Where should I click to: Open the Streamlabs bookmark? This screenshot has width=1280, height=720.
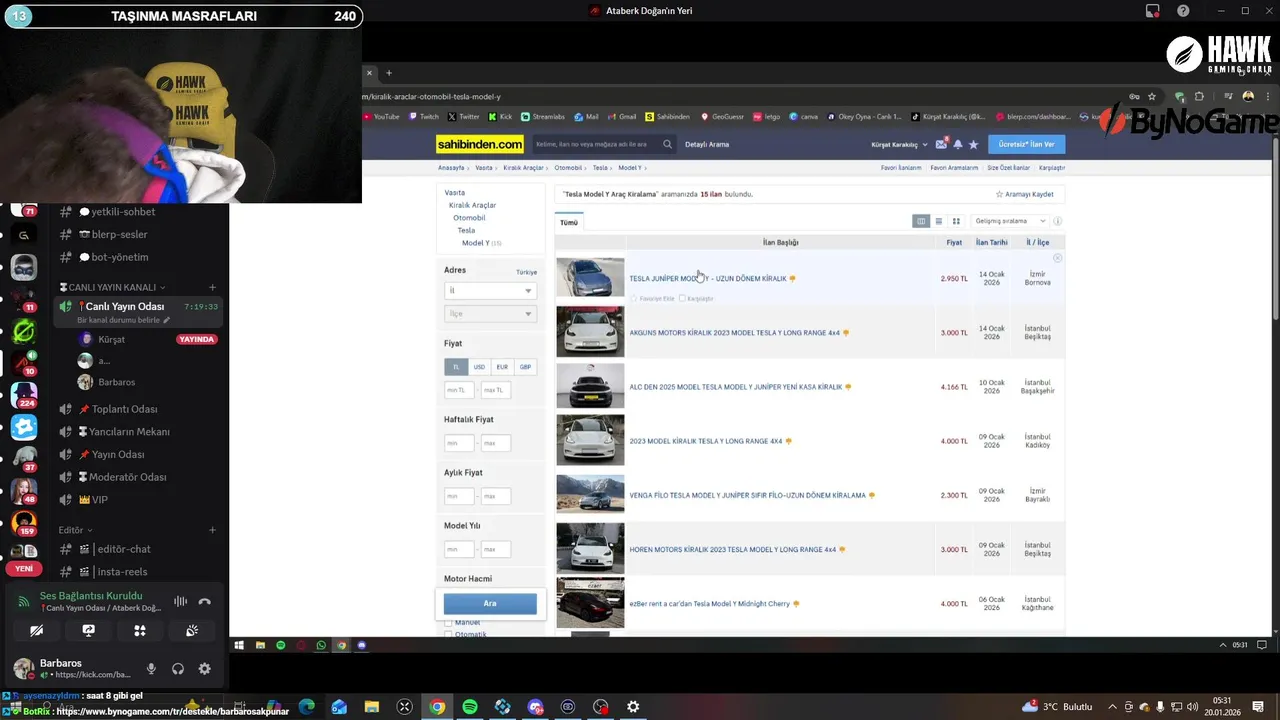click(544, 117)
